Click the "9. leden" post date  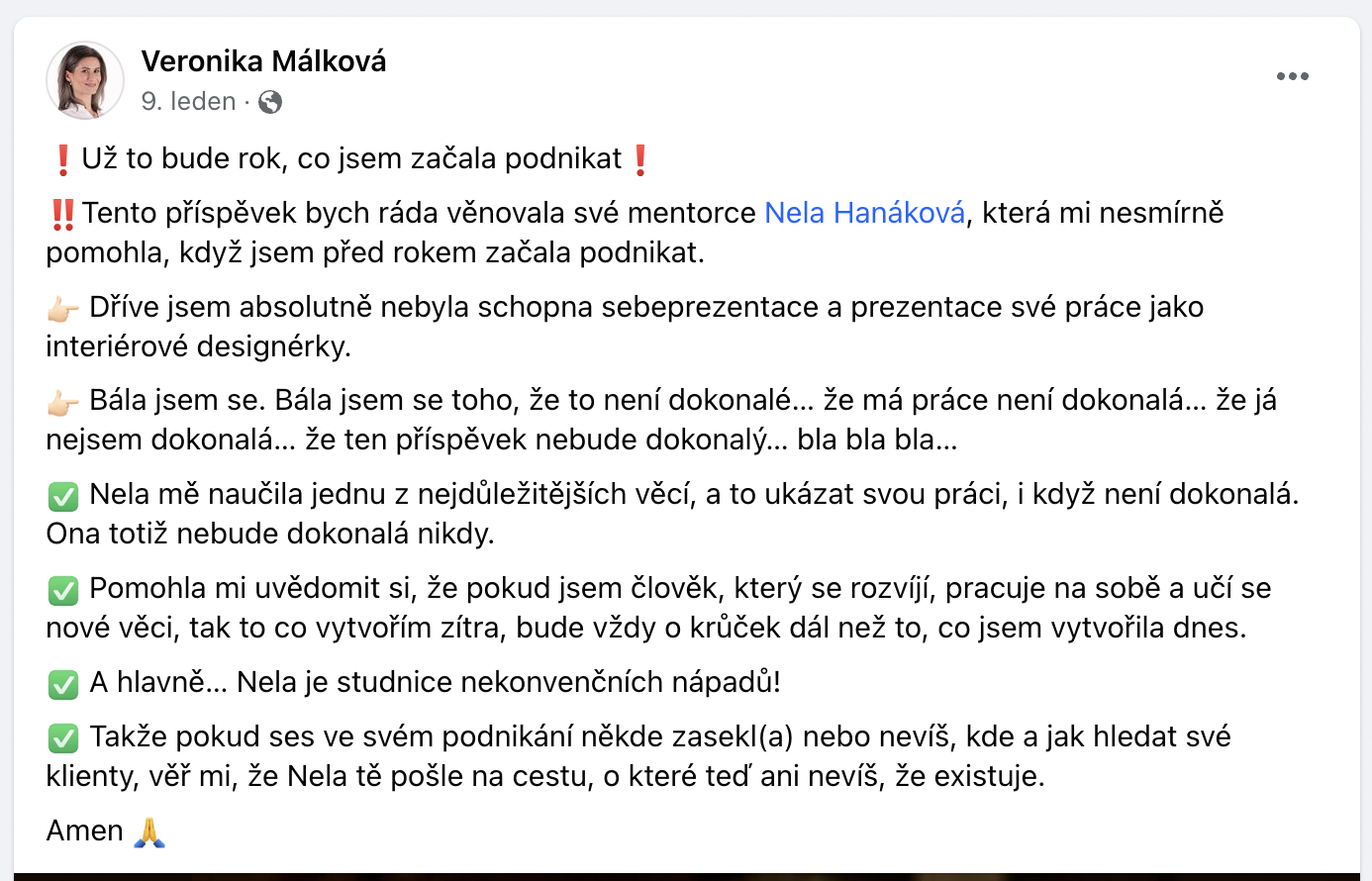[188, 101]
